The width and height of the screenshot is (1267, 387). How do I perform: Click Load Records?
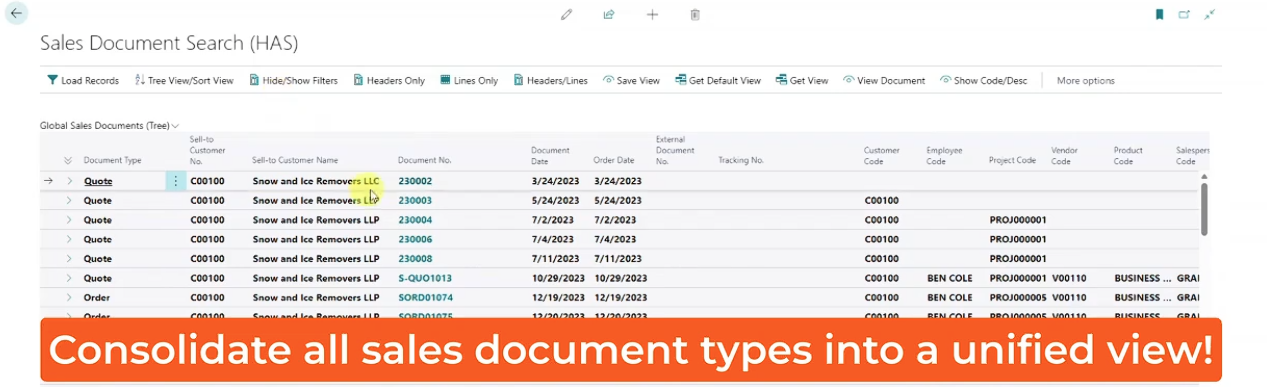[x=83, y=81]
